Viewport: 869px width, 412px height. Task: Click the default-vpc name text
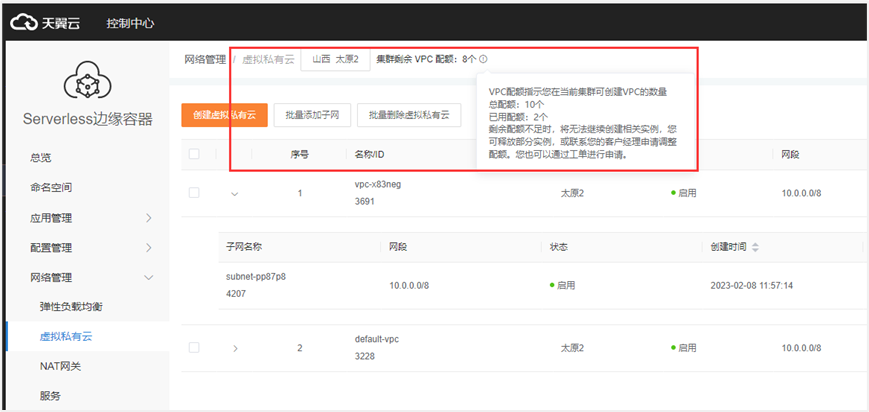point(377,339)
